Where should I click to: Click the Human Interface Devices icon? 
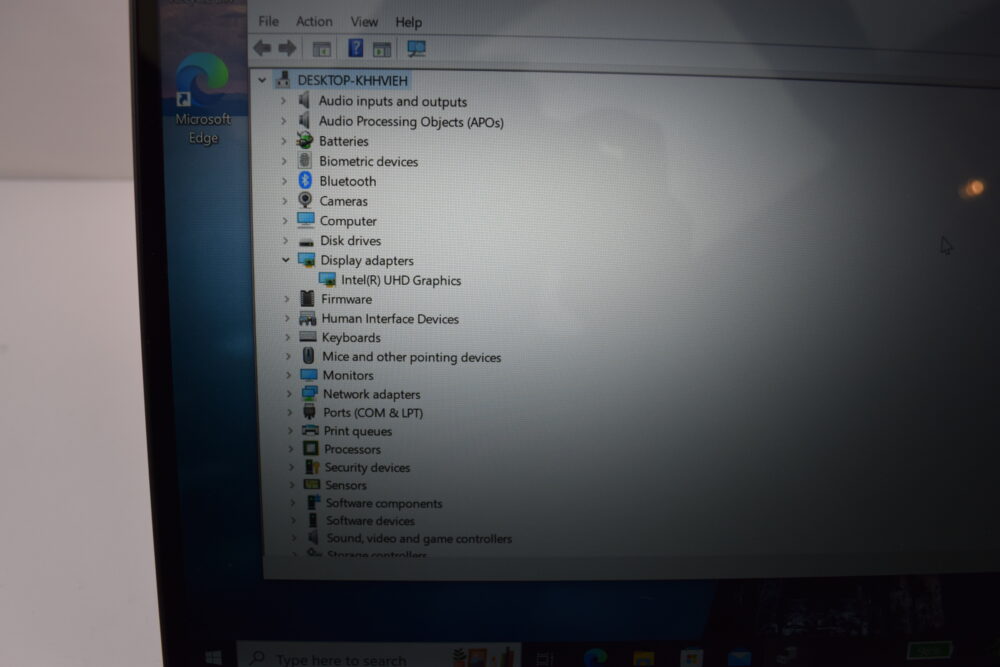tap(307, 318)
